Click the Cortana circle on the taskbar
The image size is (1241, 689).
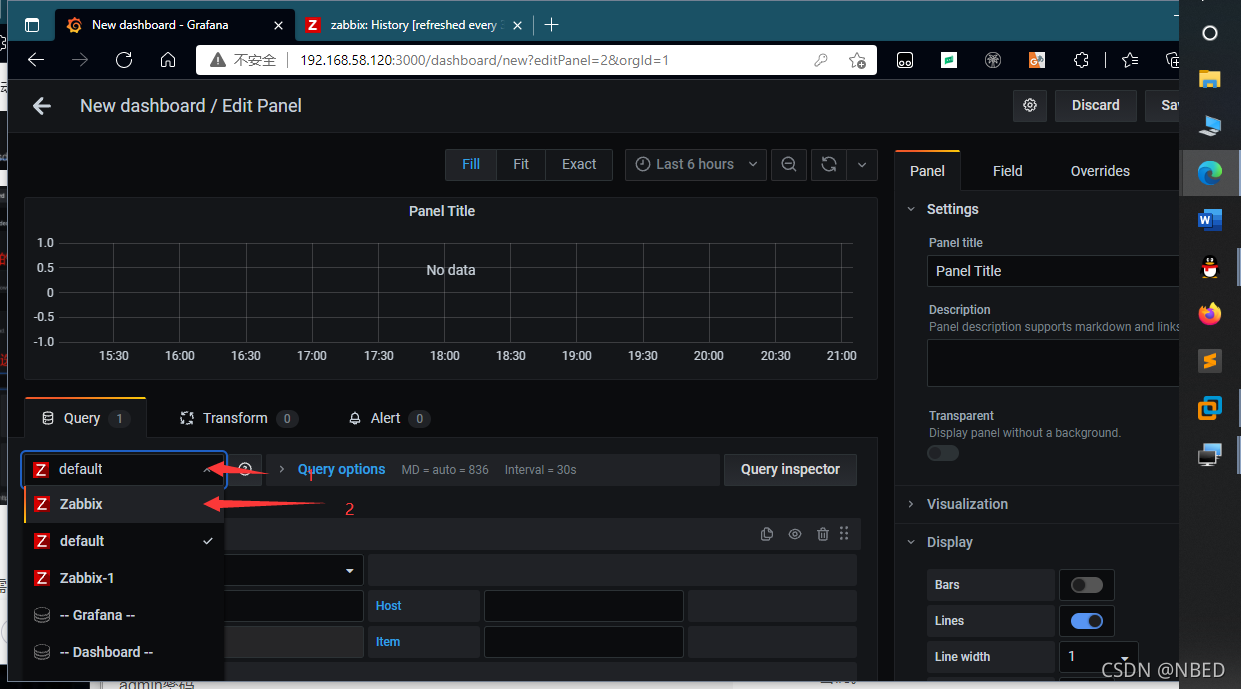pos(1210,33)
